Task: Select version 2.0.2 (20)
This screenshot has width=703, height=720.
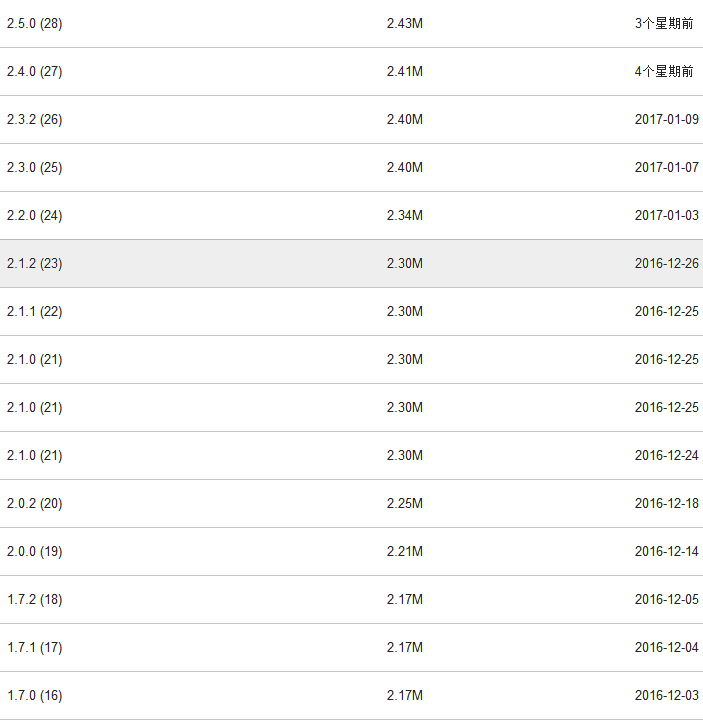Action: (x=35, y=503)
